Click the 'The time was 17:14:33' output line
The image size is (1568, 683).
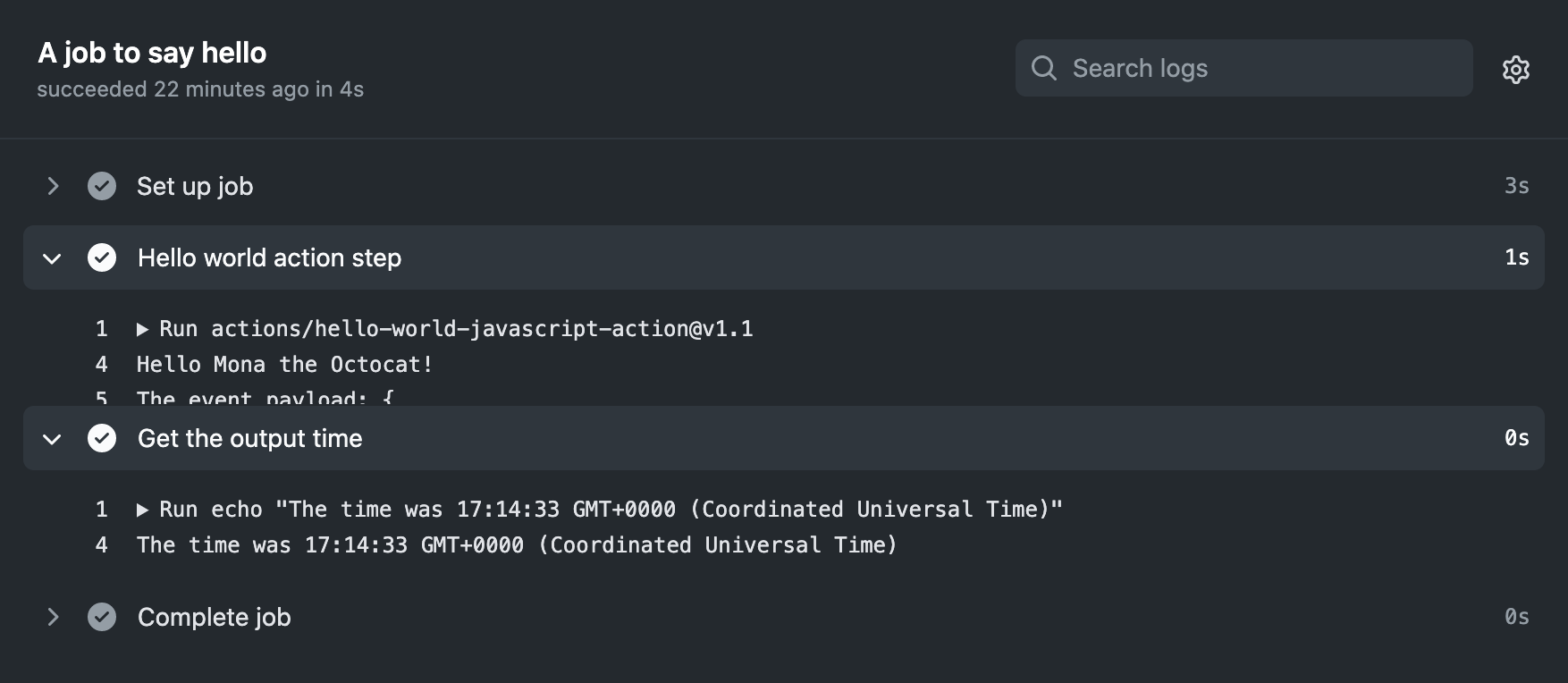pyautogui.click(x=516, y=545)
